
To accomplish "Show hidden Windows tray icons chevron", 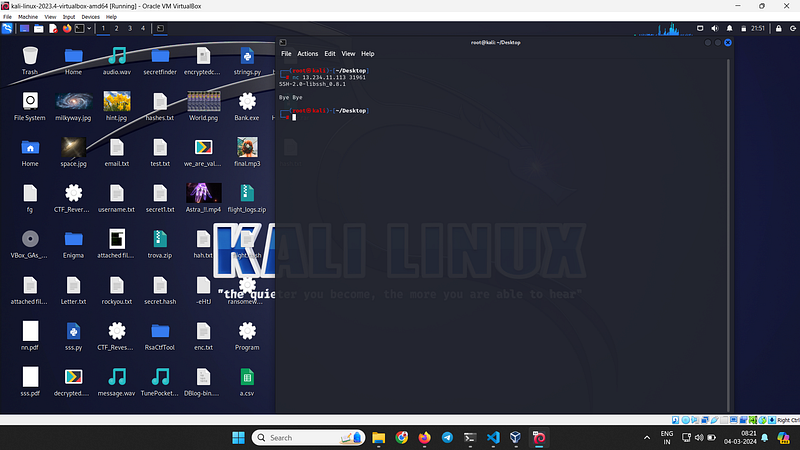I will click(647, 438).
